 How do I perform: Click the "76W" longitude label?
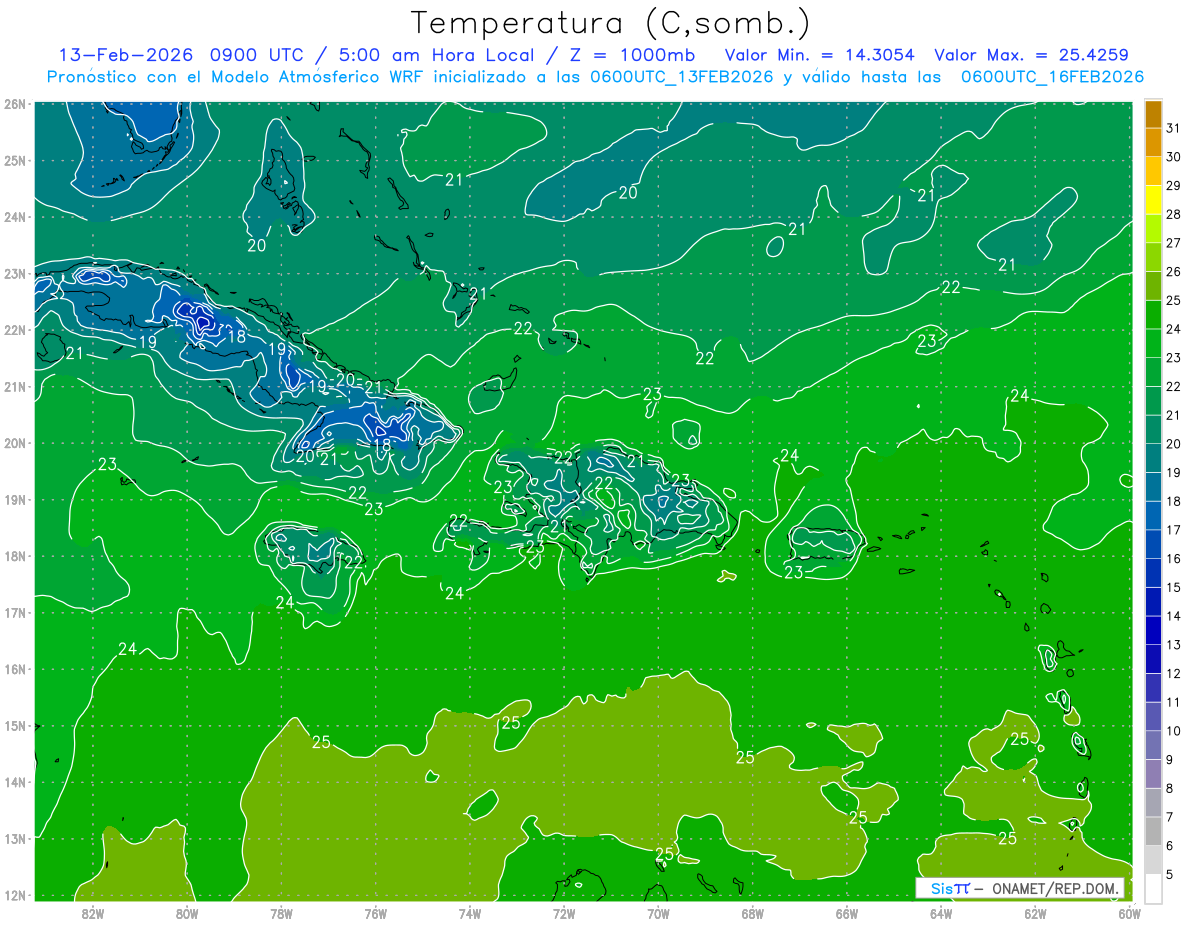pyautogui.click(x=375, y=912)
